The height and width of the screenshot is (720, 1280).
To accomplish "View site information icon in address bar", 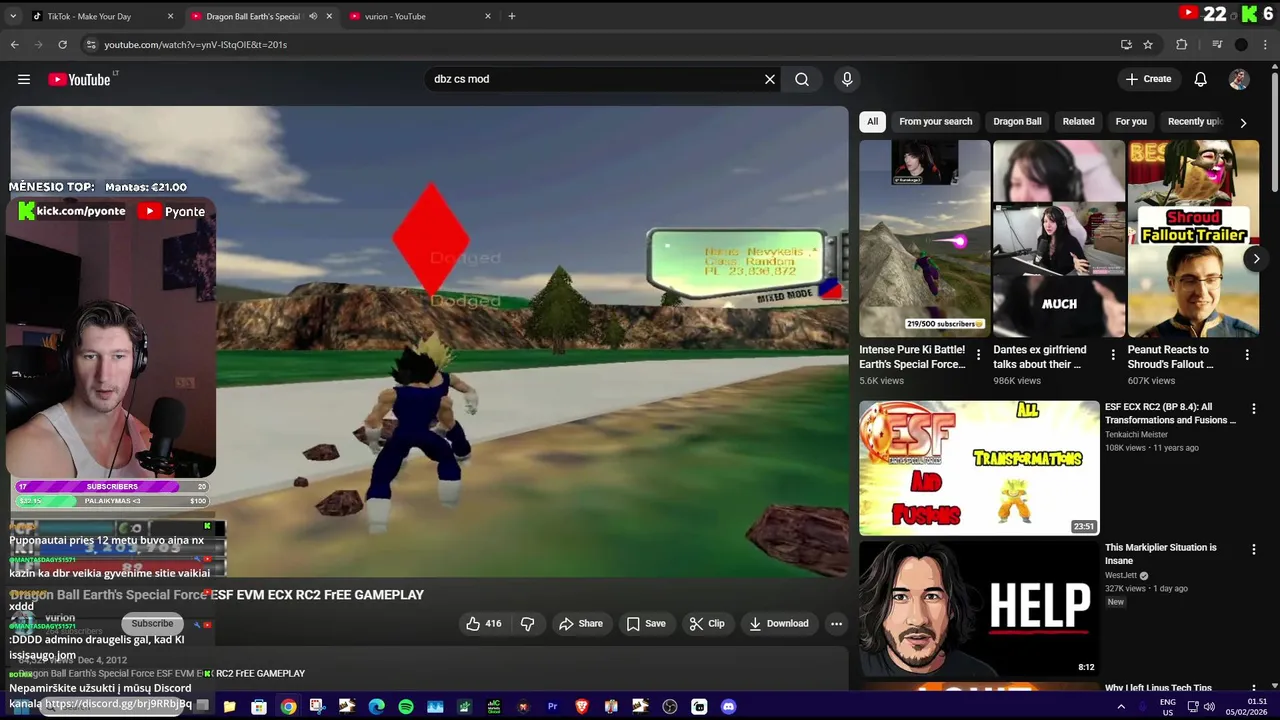I will pos(91,44).
